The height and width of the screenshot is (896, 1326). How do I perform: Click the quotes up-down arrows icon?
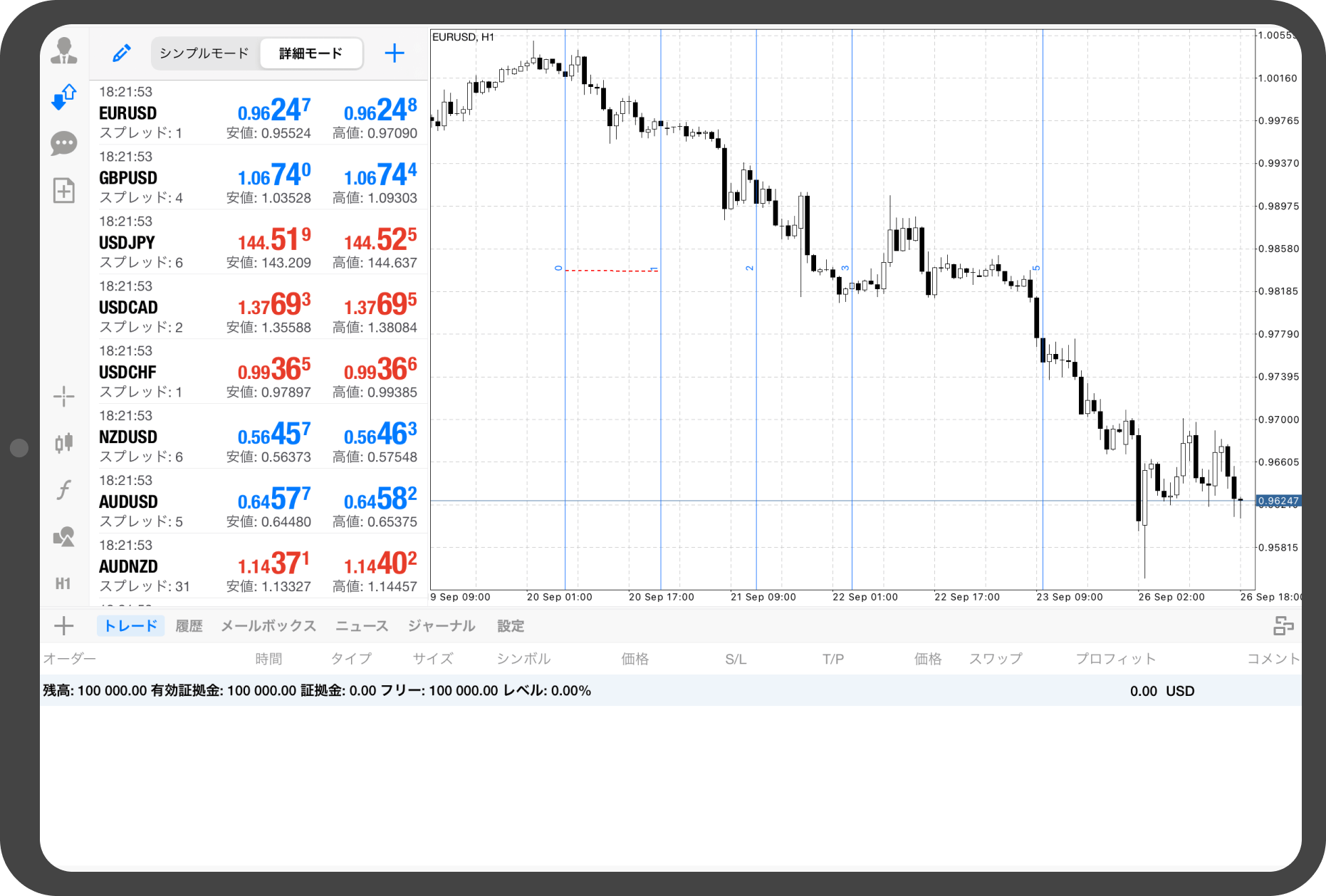tap(64, 97)
